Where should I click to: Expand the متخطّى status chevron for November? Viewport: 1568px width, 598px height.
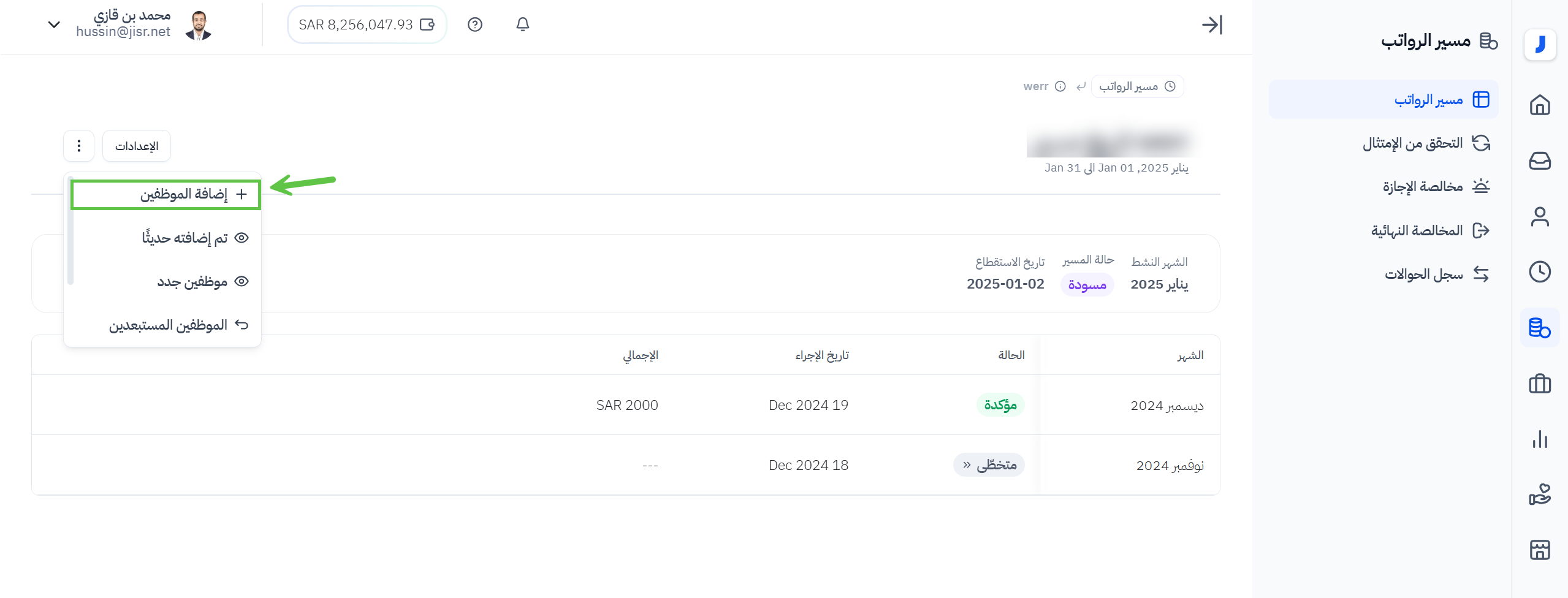(x=967, y=465)
